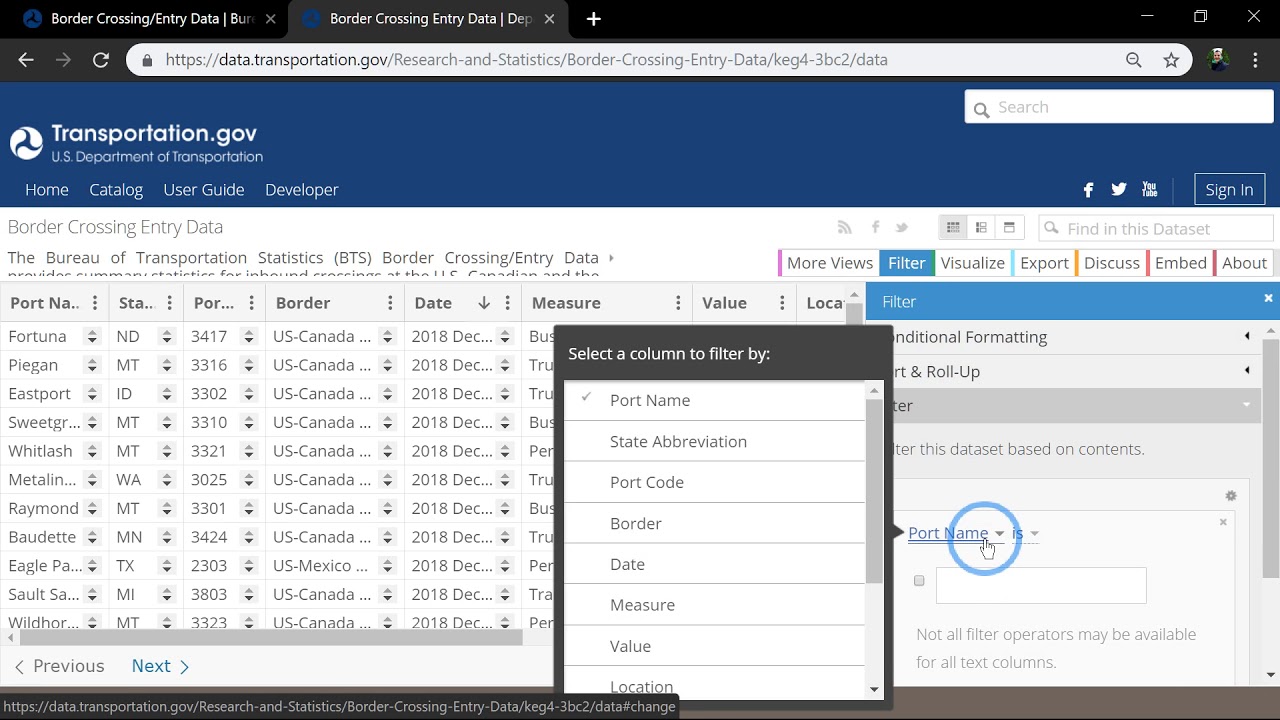Select Port Name from column list

pyautogui.click(x=714, y=400)
